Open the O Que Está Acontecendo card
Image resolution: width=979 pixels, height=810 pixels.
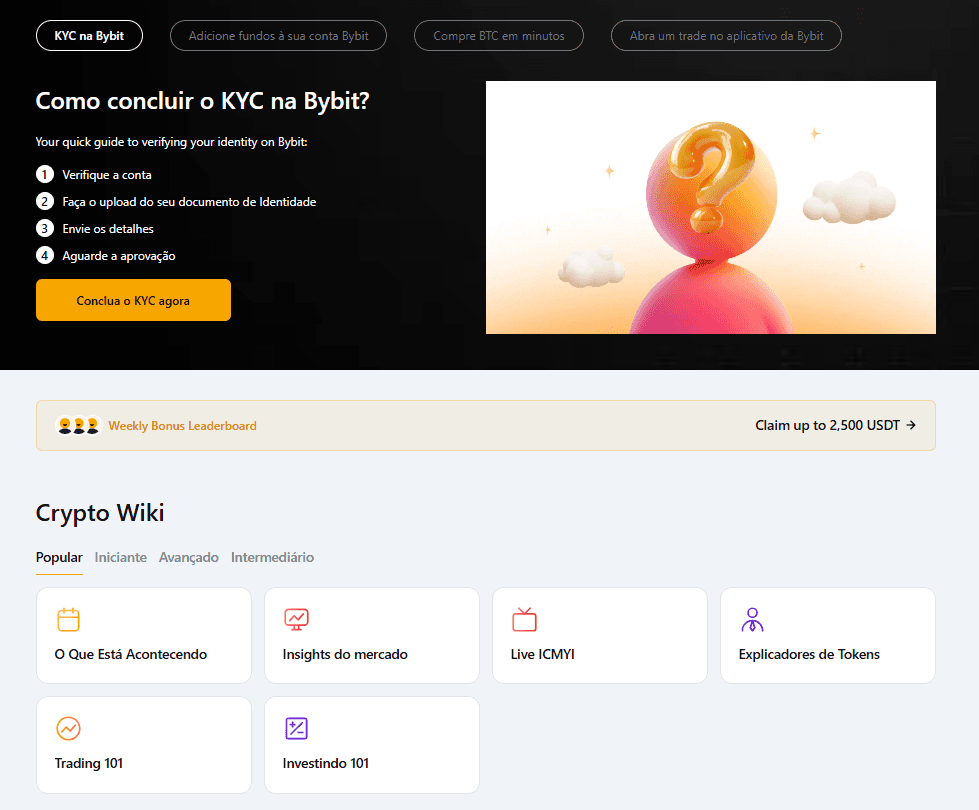point(144,635)
